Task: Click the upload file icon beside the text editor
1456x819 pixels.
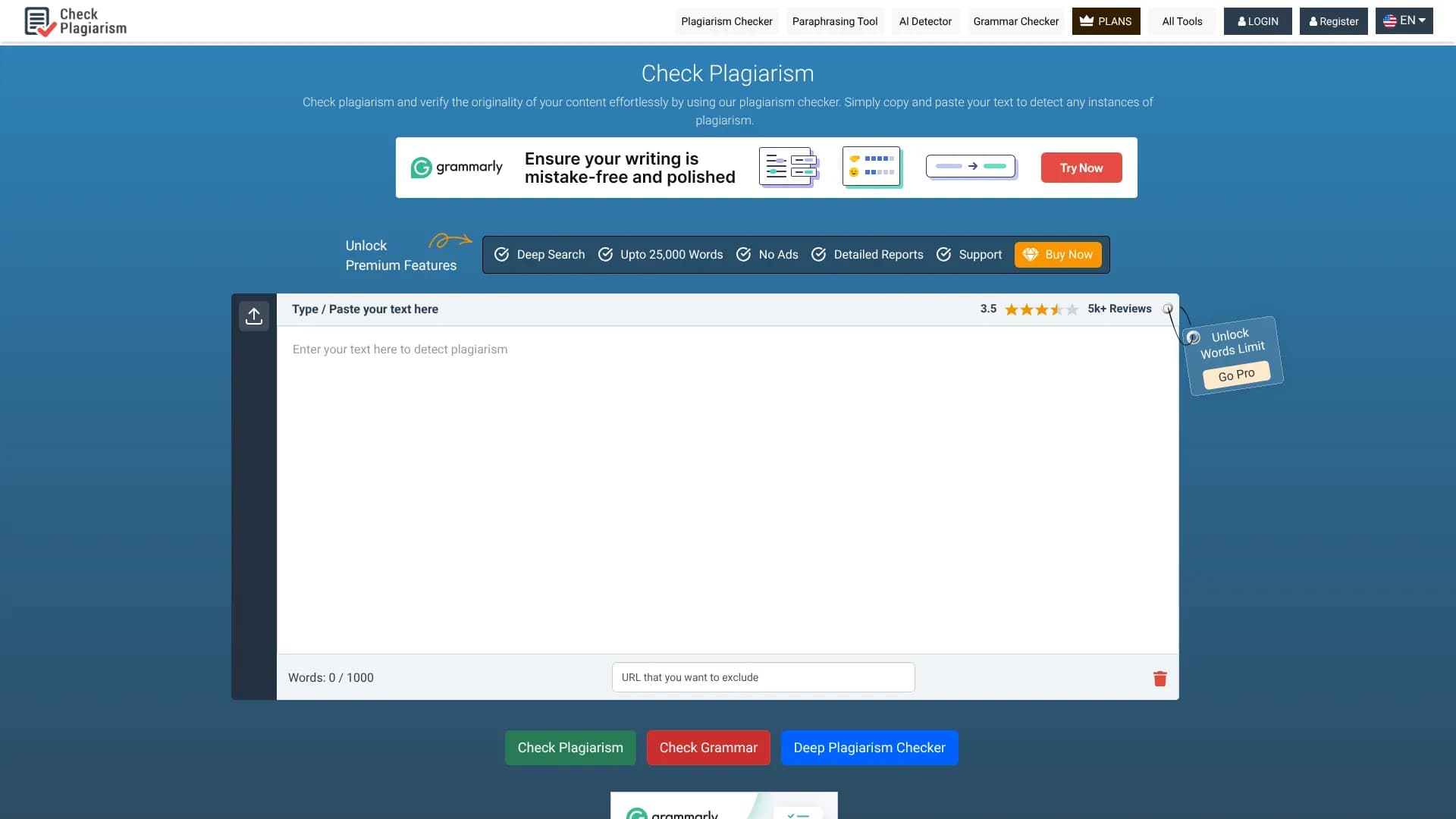Action: (x=254, y=316)
